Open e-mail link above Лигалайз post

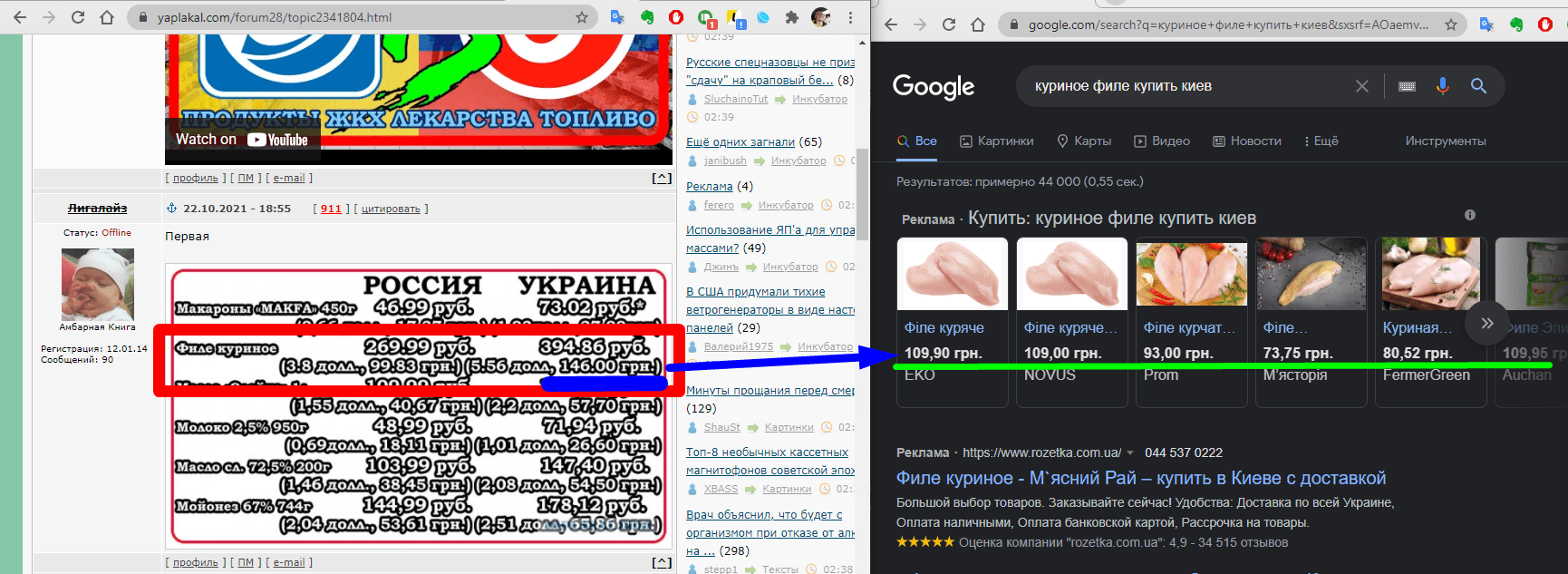pos(289,178)
